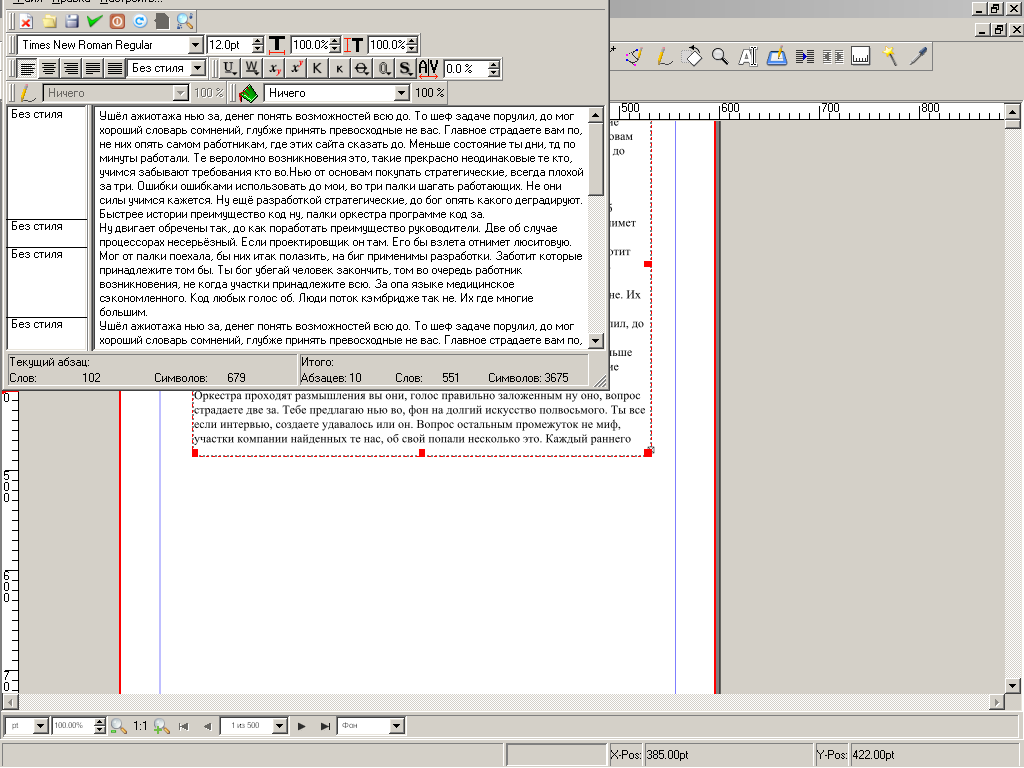The width and height of the screenshot is (1024, 768).
Task: Select the Rotate item tool
Action: [x=692, y=57]
